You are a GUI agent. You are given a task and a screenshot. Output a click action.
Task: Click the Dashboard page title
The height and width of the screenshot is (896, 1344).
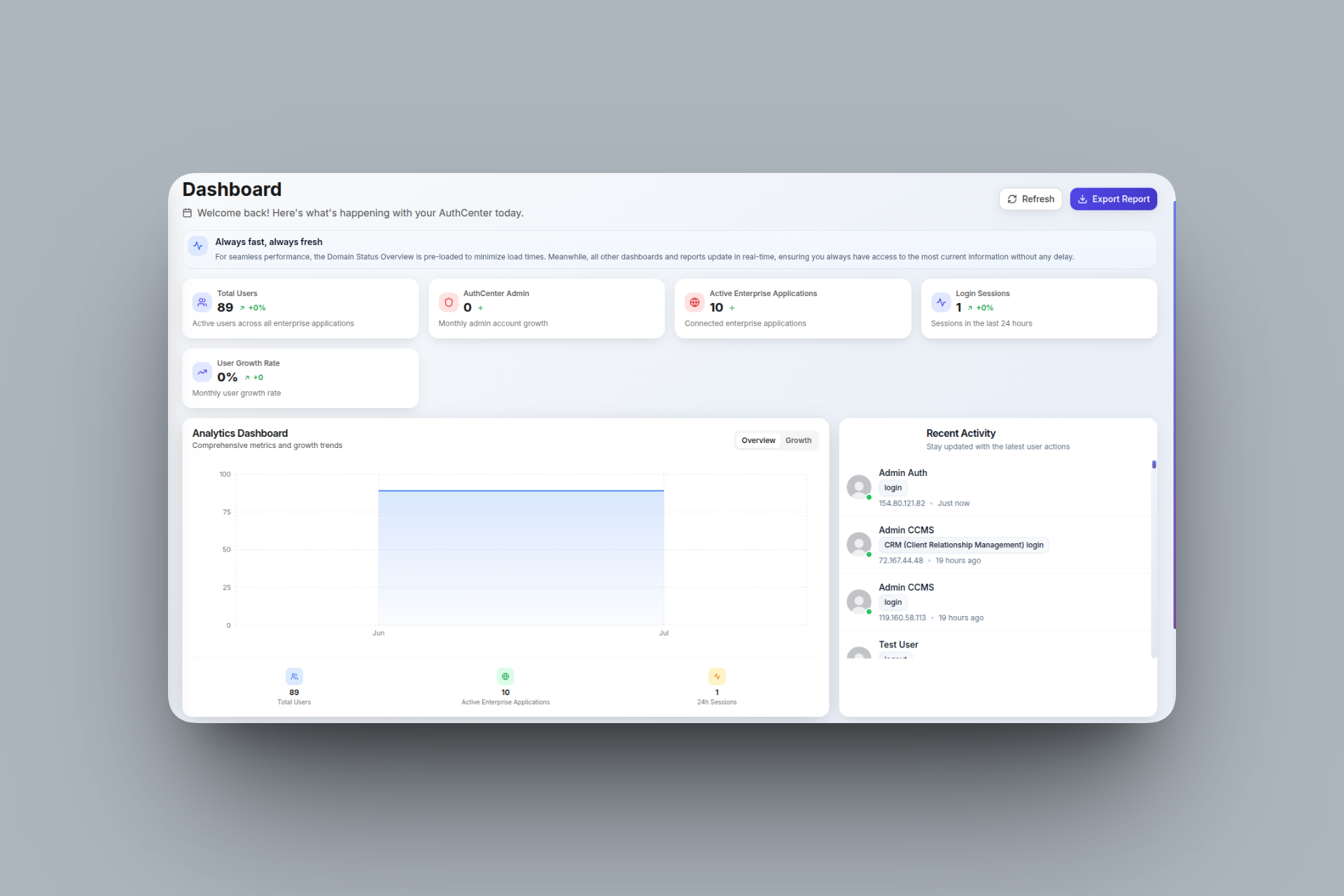point(232,190)
